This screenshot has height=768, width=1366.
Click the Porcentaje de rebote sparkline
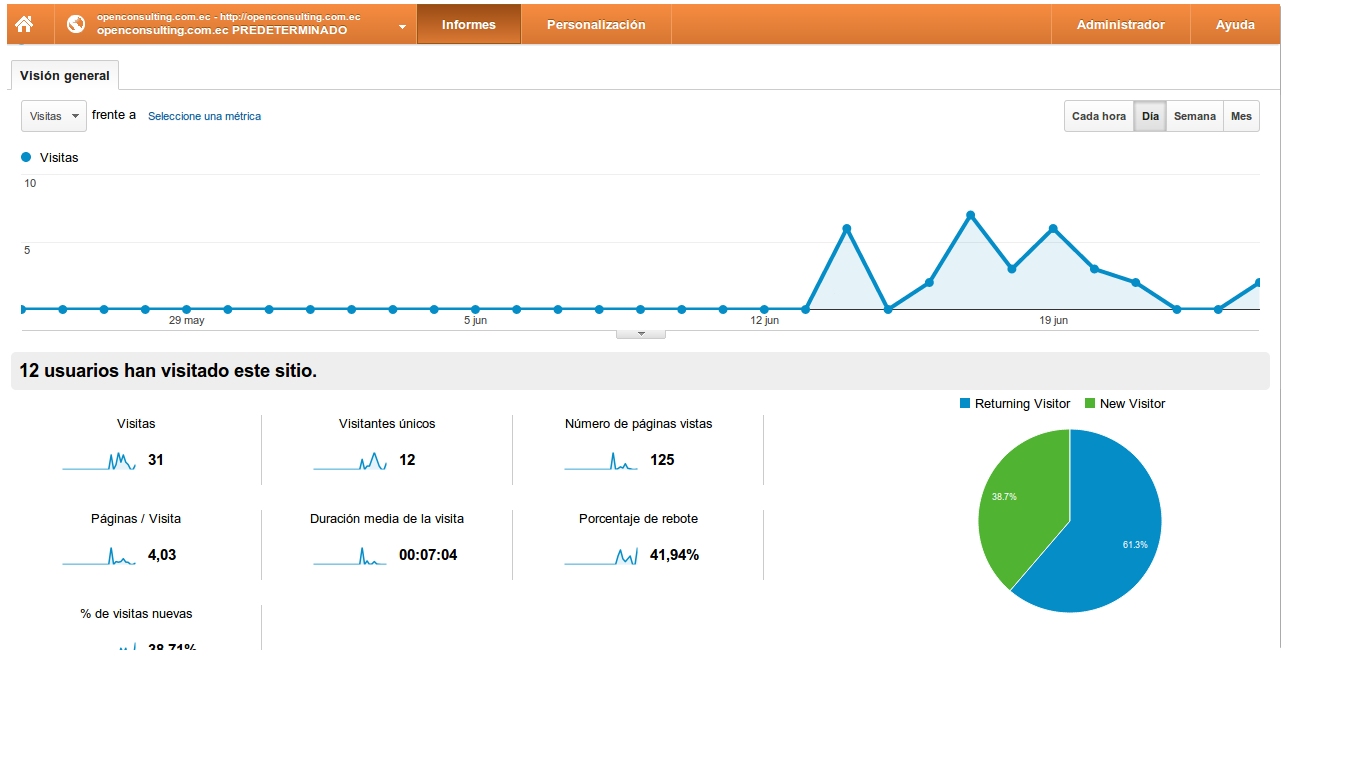[601, 556]
